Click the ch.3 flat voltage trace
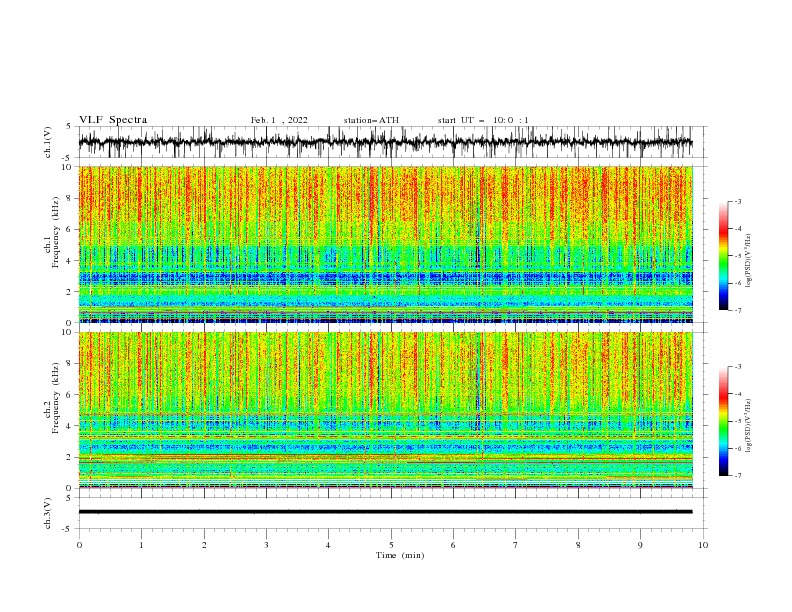 point(385,512)
